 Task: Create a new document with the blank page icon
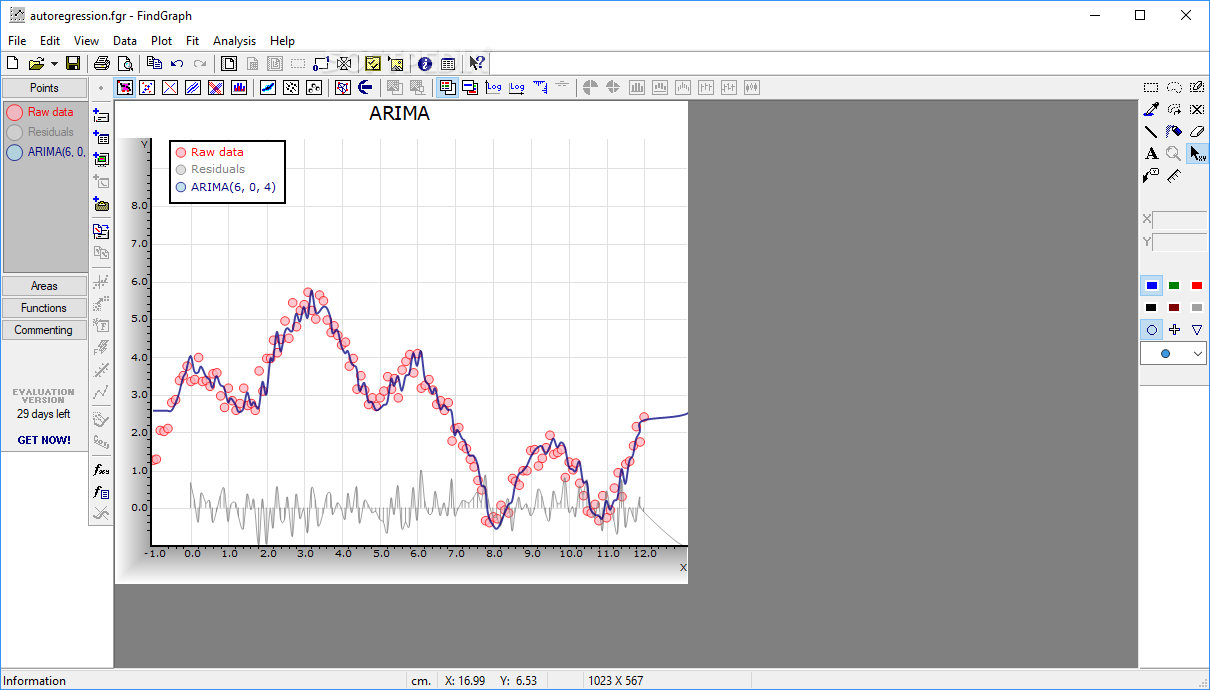tap(13, 63)
